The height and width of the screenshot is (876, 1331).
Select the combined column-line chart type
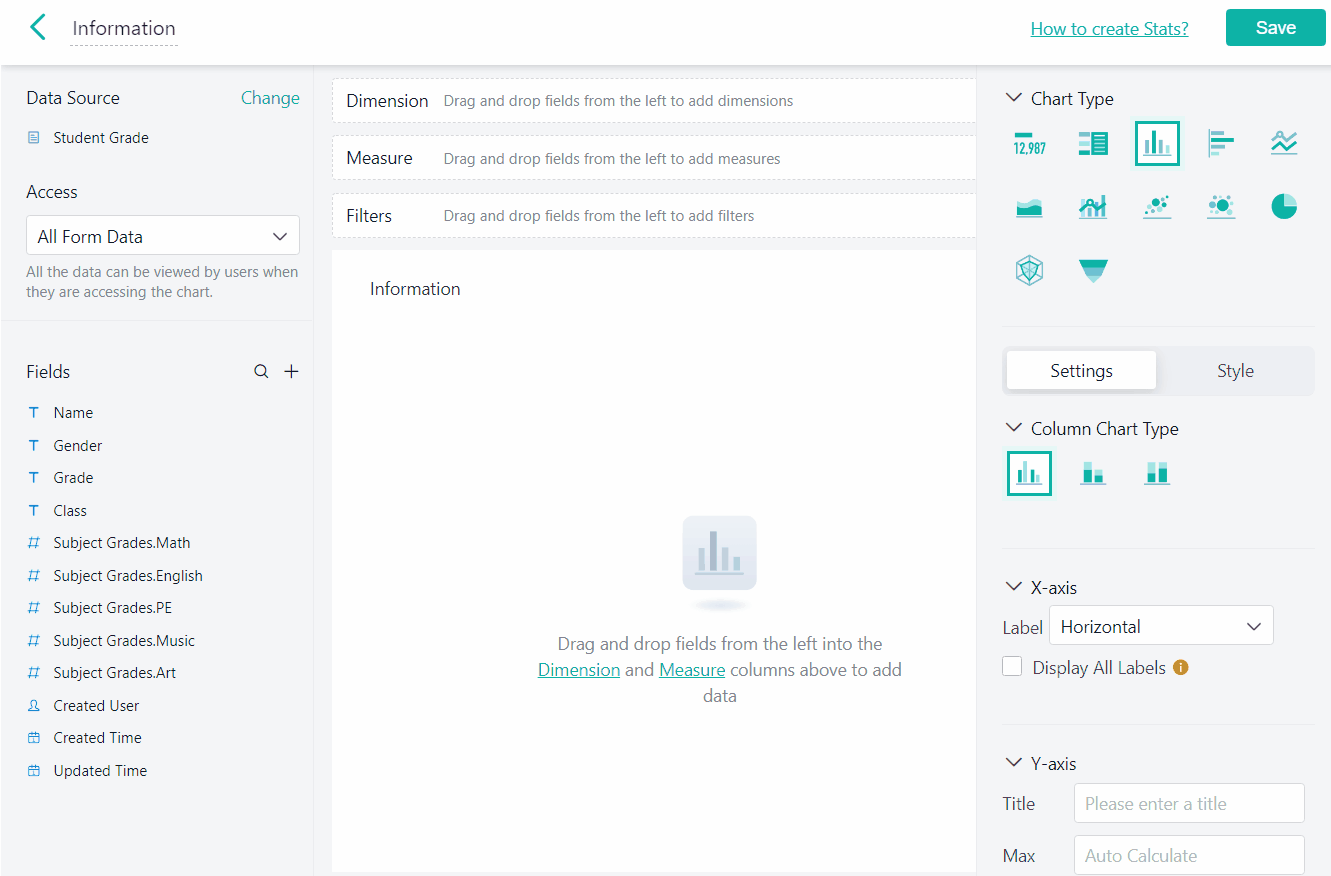click(1093, 207)
